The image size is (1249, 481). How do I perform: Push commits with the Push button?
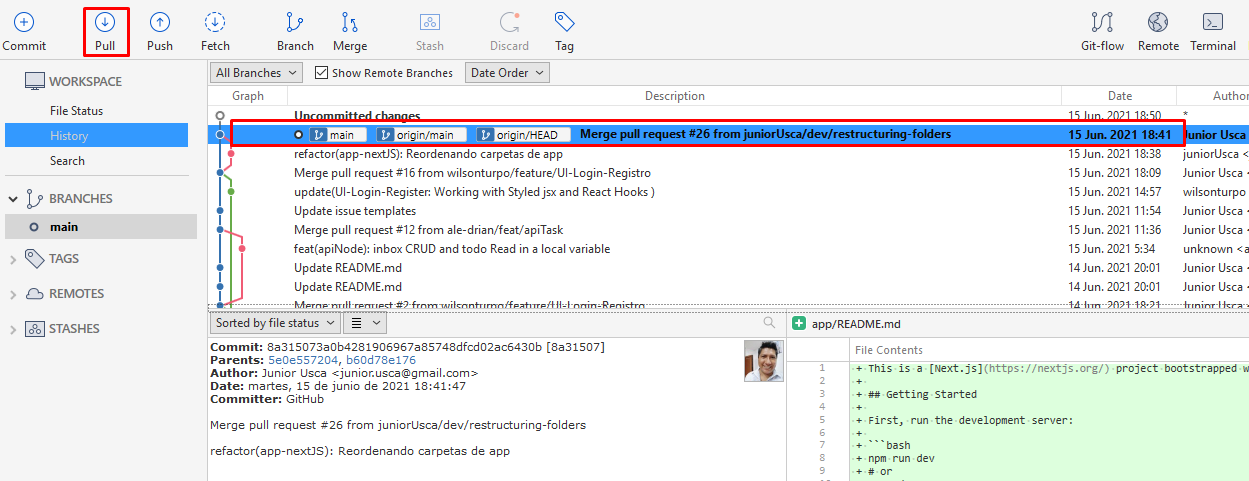[160, 32]
